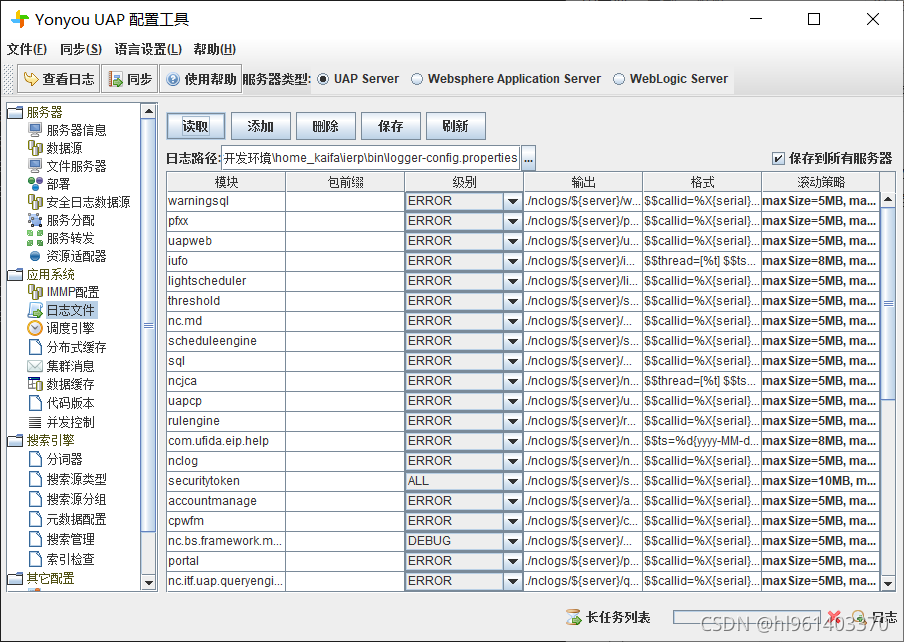Collapse the 搜索引擎 tree folder
Screen dimensions: 904x642
point(16,440)
